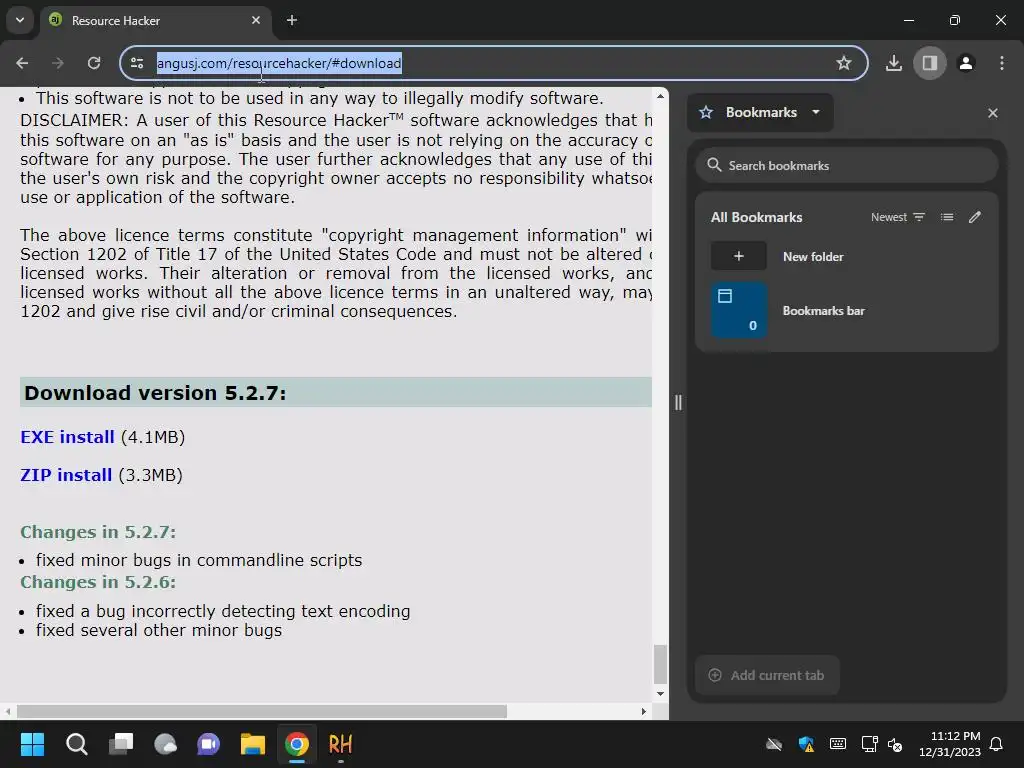Click the touch keyboard tray icon
The image size is (1024, 768).
coord(838,744)
